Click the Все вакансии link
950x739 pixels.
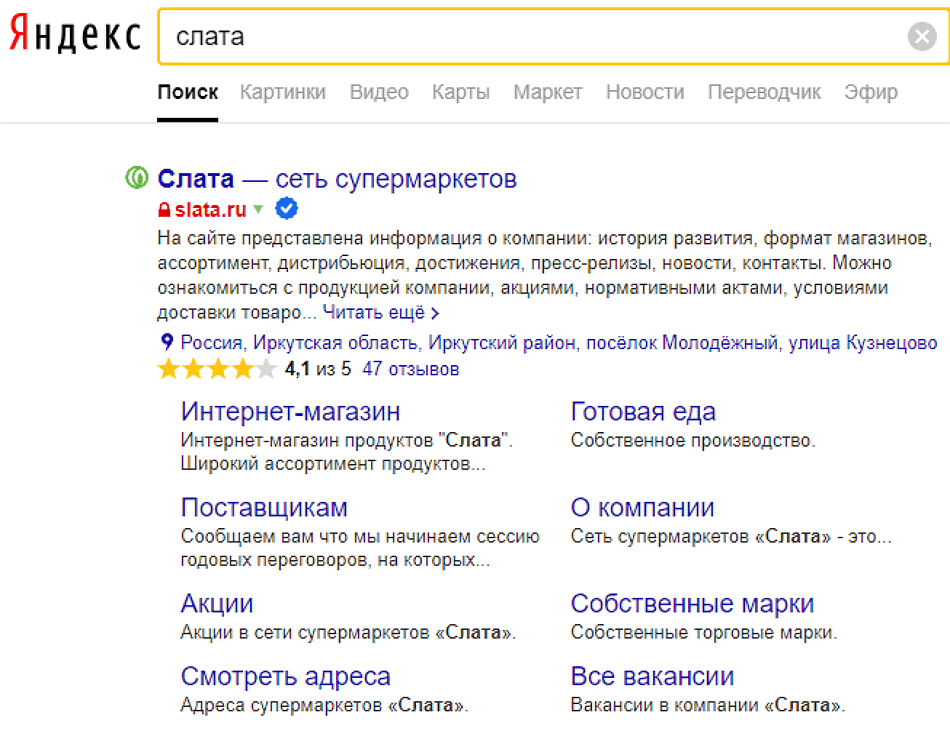coord(652,676)
